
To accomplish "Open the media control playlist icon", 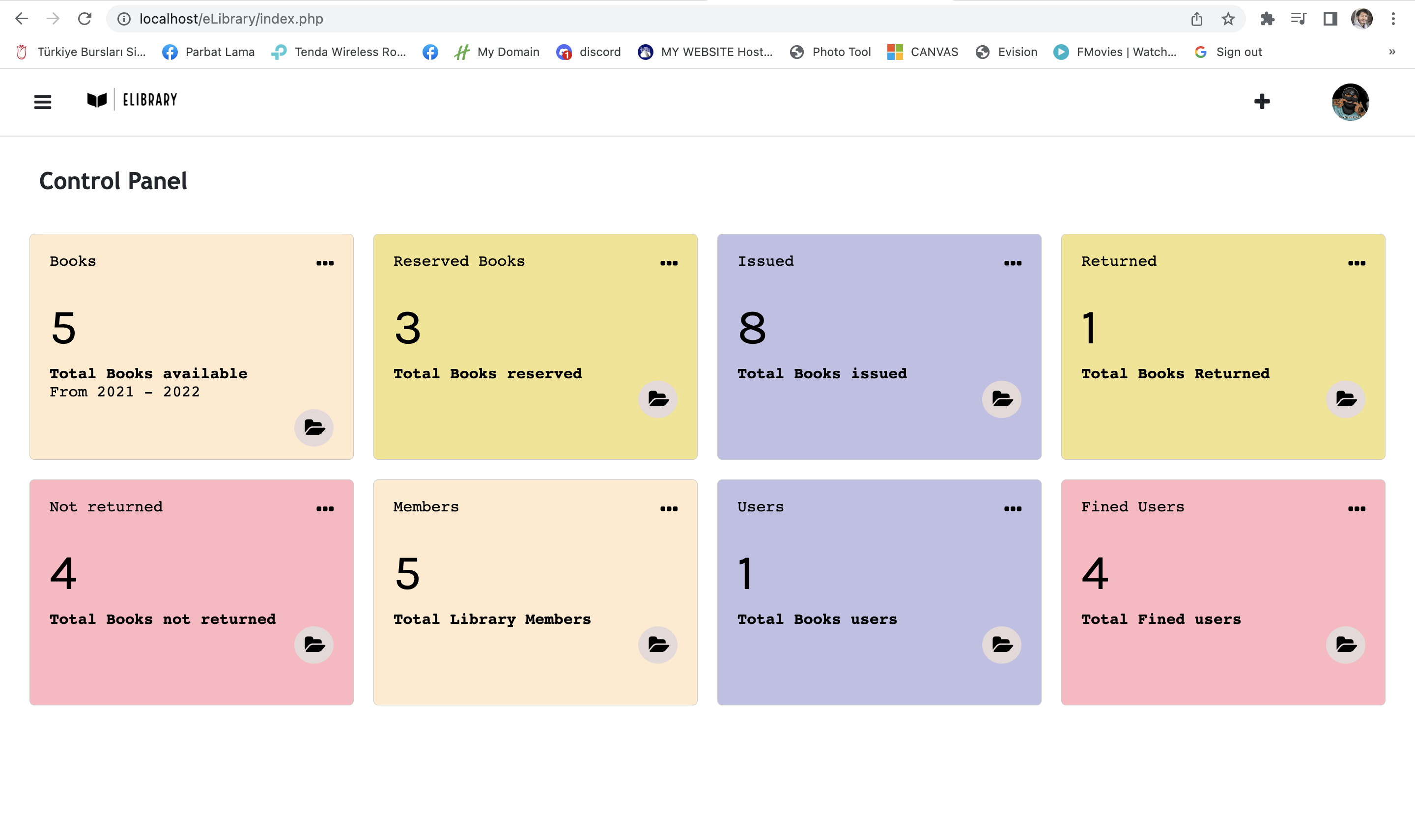I will point(1299,19).
